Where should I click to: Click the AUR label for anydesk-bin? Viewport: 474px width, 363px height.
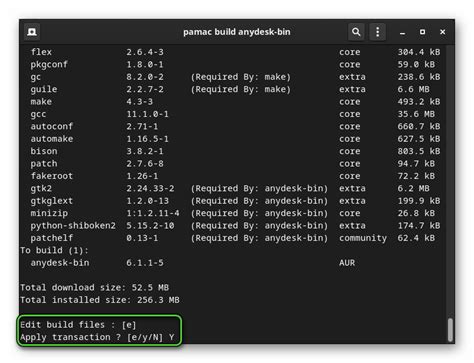tap(347, 263)
